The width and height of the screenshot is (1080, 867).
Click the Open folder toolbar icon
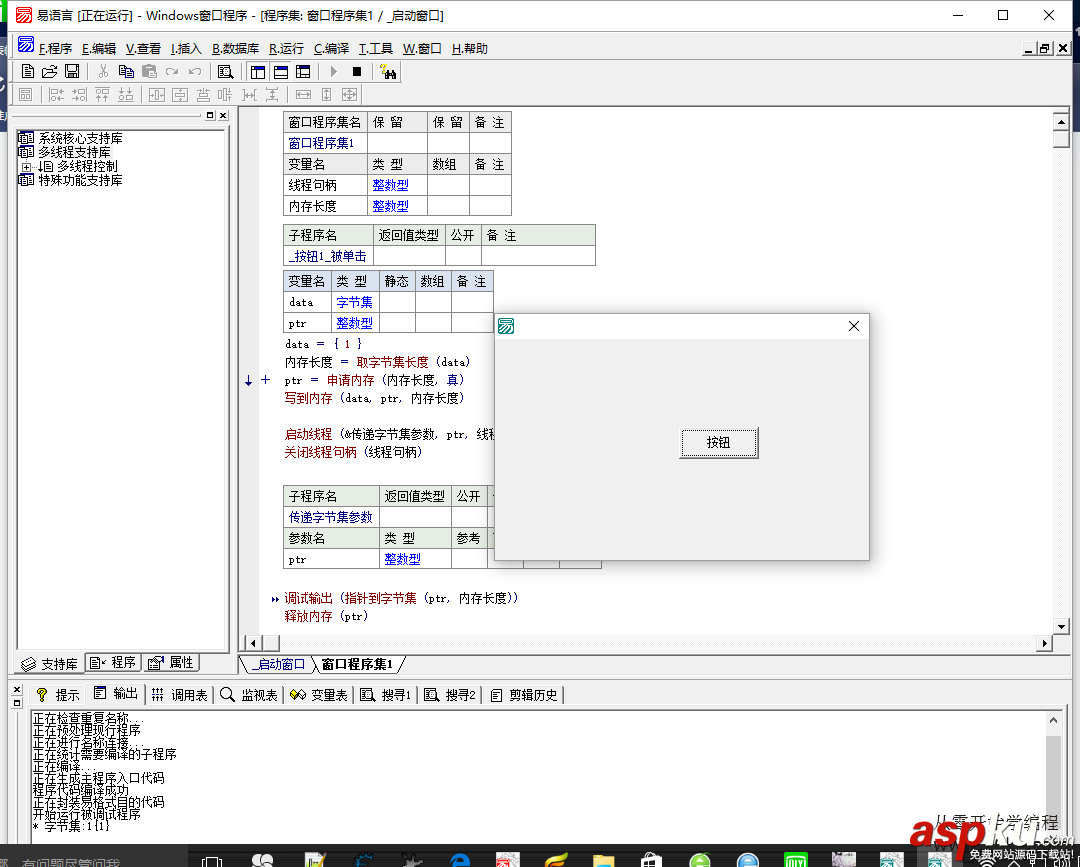[x=49, y=72]
